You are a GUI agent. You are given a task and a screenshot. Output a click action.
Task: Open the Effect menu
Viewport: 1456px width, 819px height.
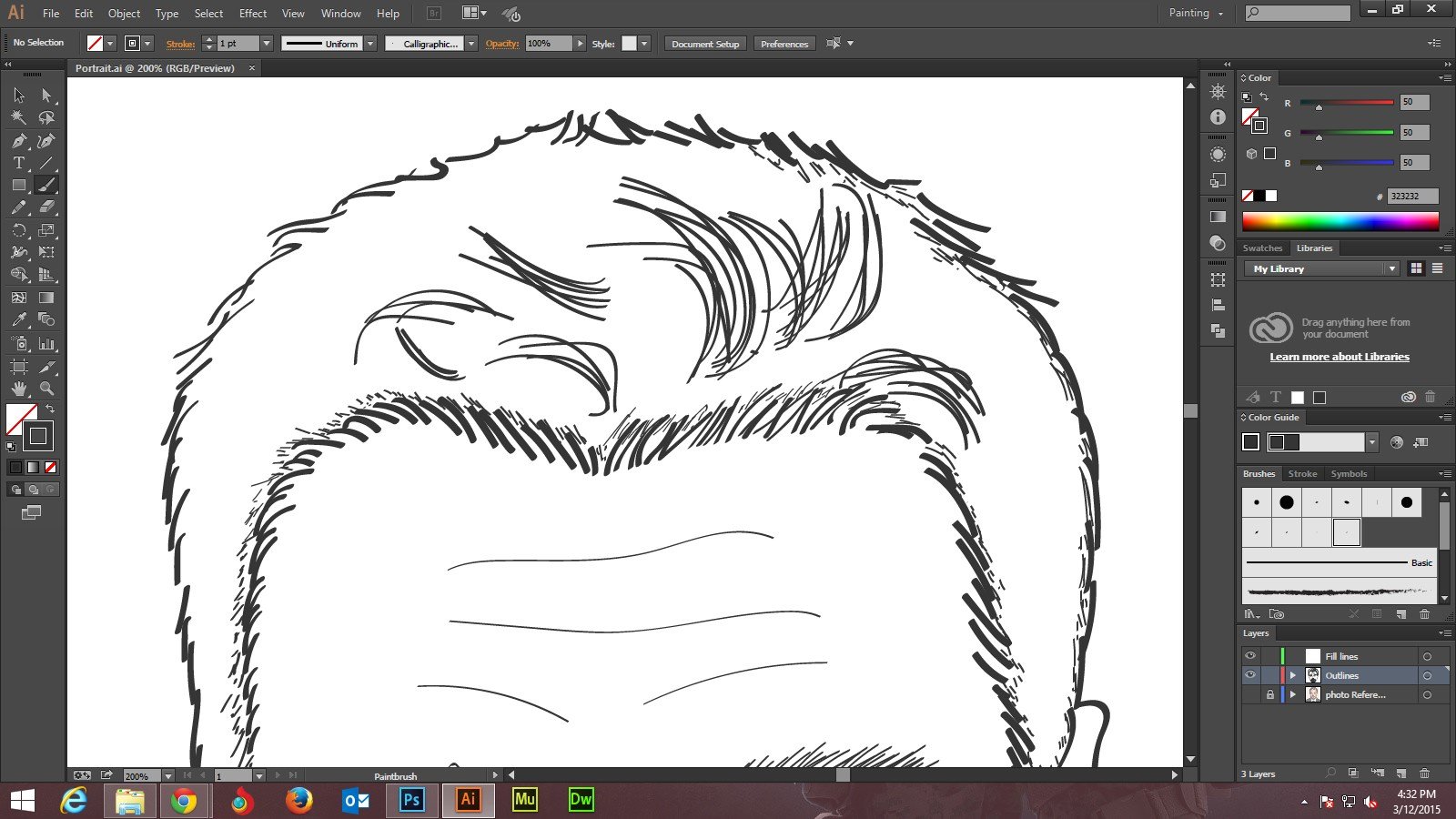pos(253,14)
